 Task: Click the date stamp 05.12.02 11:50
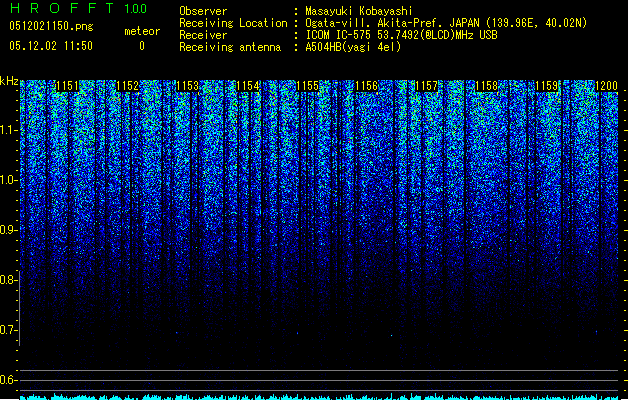click(51, 46)
